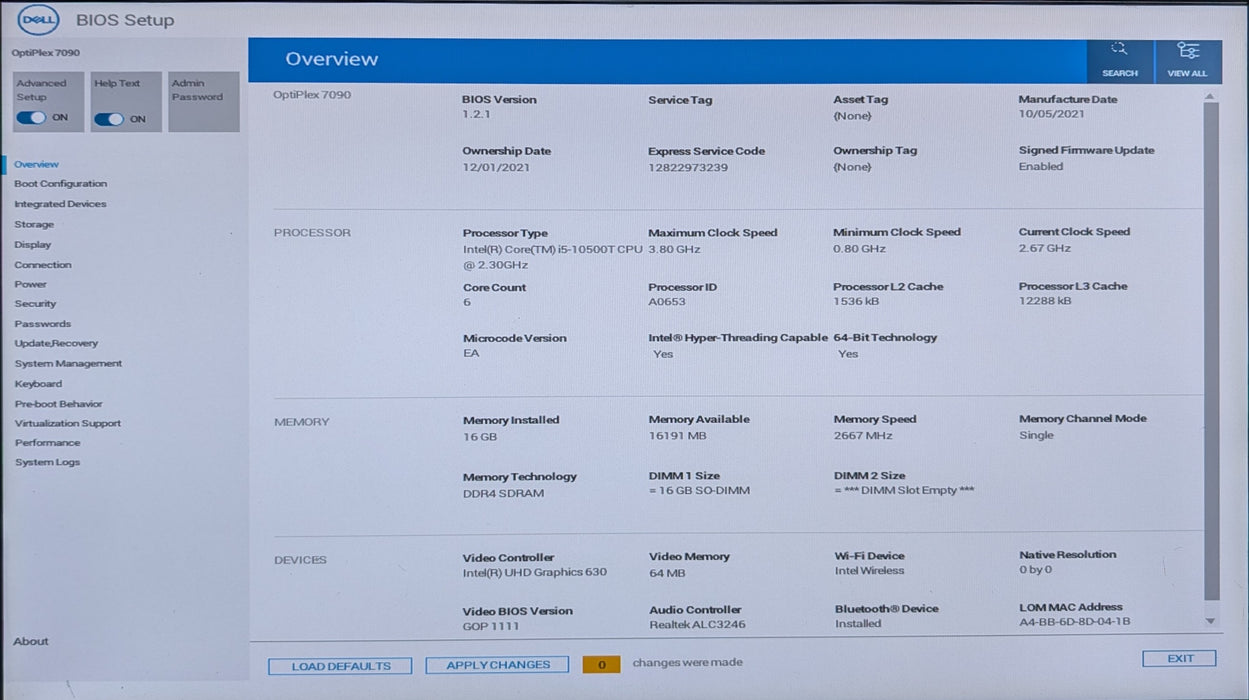Click DIMM 1 Size 16 GB SO-DIMM

point(699,491)
